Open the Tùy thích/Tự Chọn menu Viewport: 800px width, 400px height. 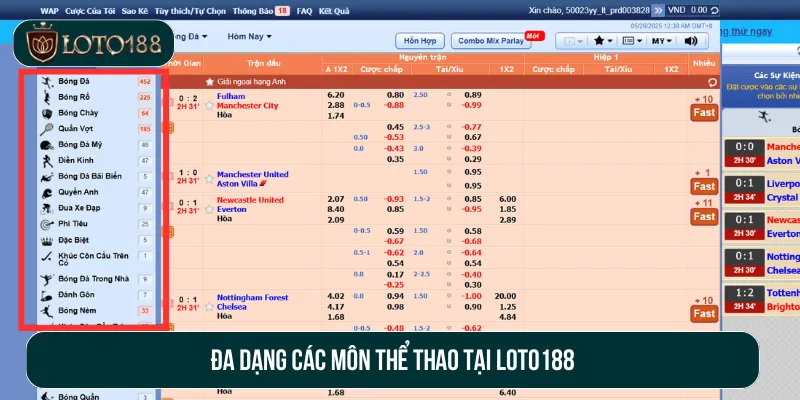190,11
